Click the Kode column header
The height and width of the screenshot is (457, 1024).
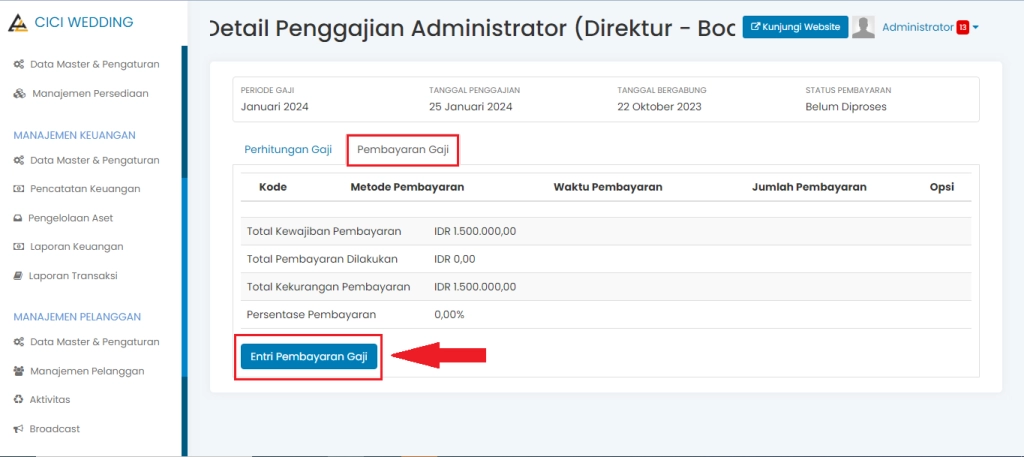point(273,187)
